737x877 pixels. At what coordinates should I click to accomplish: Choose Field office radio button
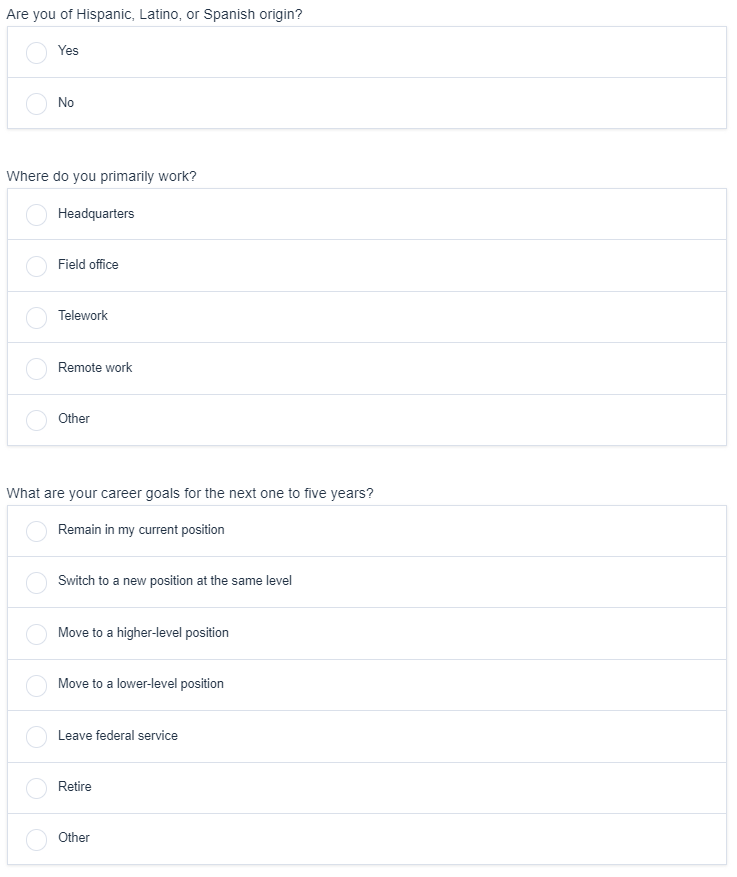37,266
